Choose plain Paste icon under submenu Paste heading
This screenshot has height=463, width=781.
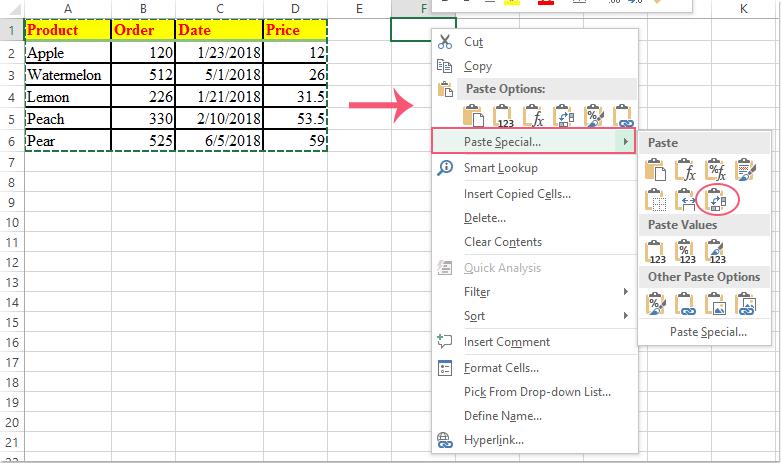pos(655,169)
